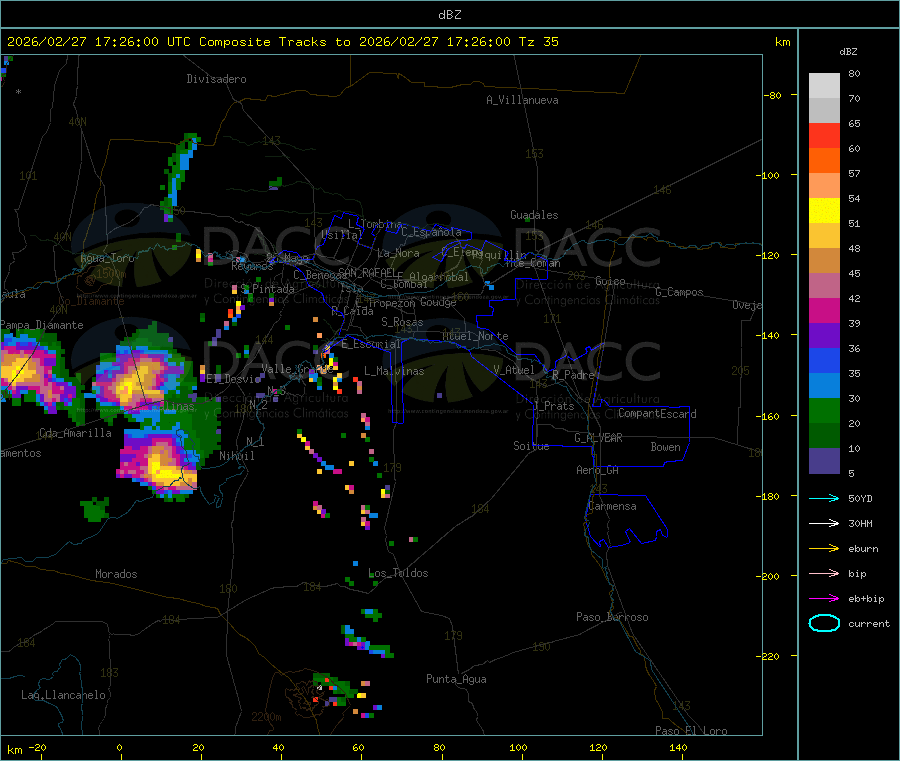The width and height of the screenshot is (900, 761).
Task: Click the 'Guadales' map label
Action: (x=534, y=215)
